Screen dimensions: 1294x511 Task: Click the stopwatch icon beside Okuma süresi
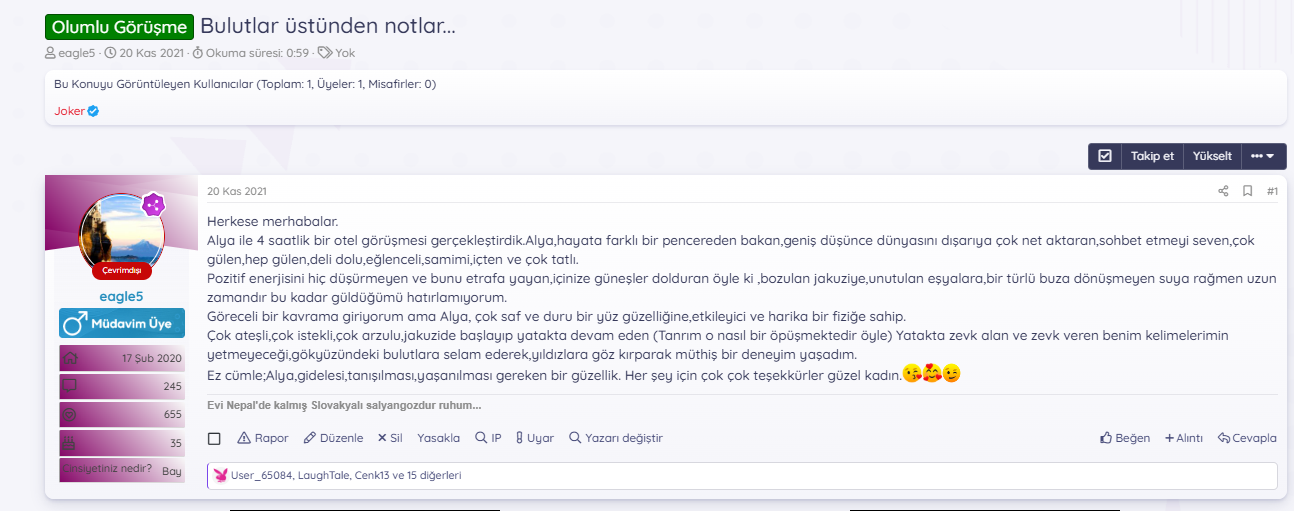click(197, 53)
